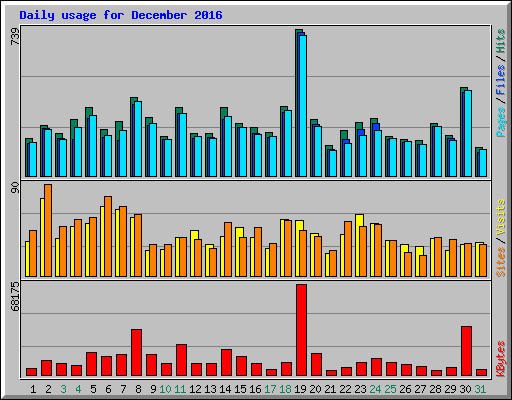This screenshot has height=400, width=512.
Task: Click green day label 24
Action: [375, 389]
